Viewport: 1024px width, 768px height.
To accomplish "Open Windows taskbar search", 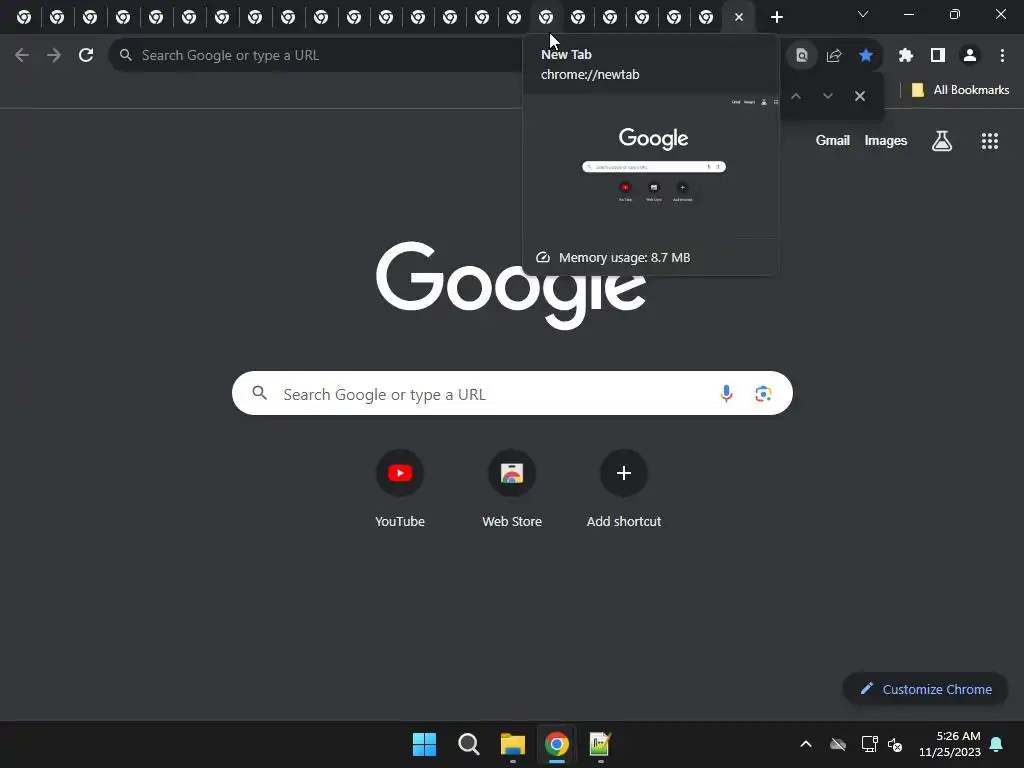I will click(x=469, y=744).
